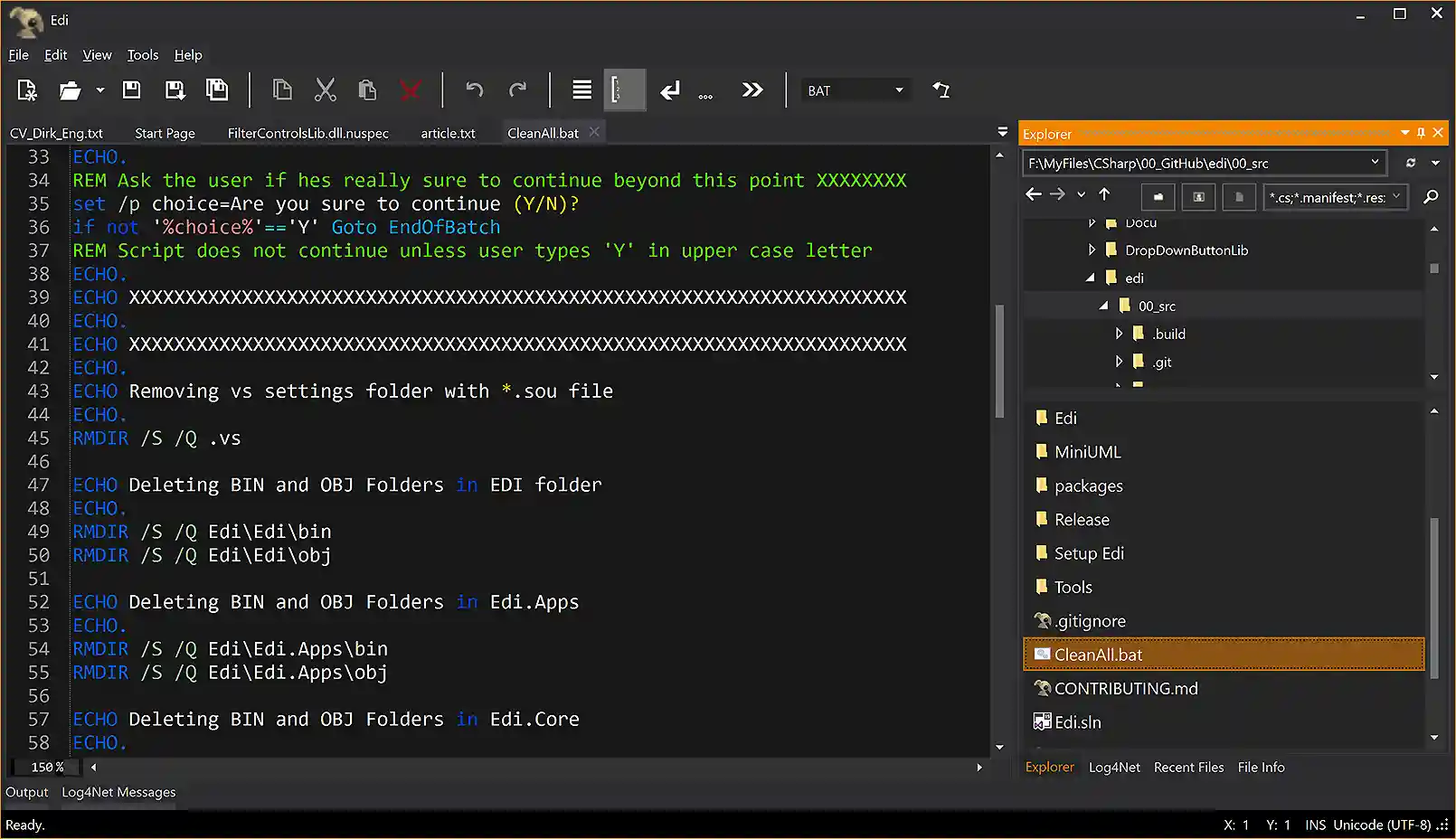Open the BAT syntax highlighting dropdown

[x=898, y=90]
